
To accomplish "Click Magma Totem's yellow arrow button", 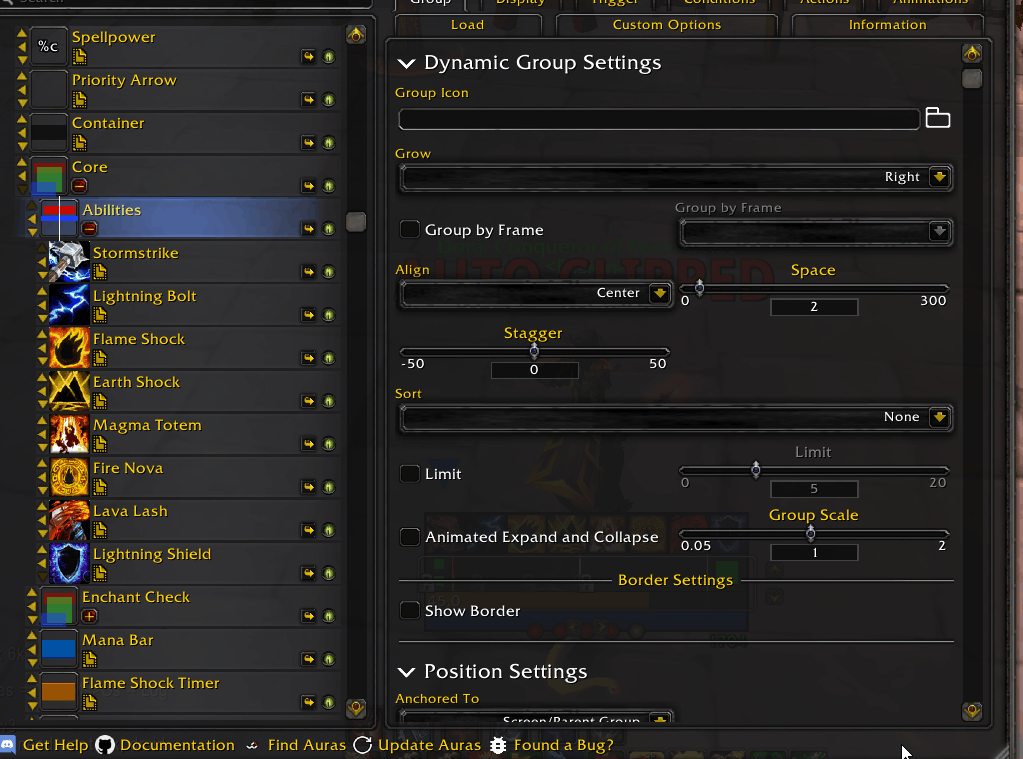I will tap(309, 444).
